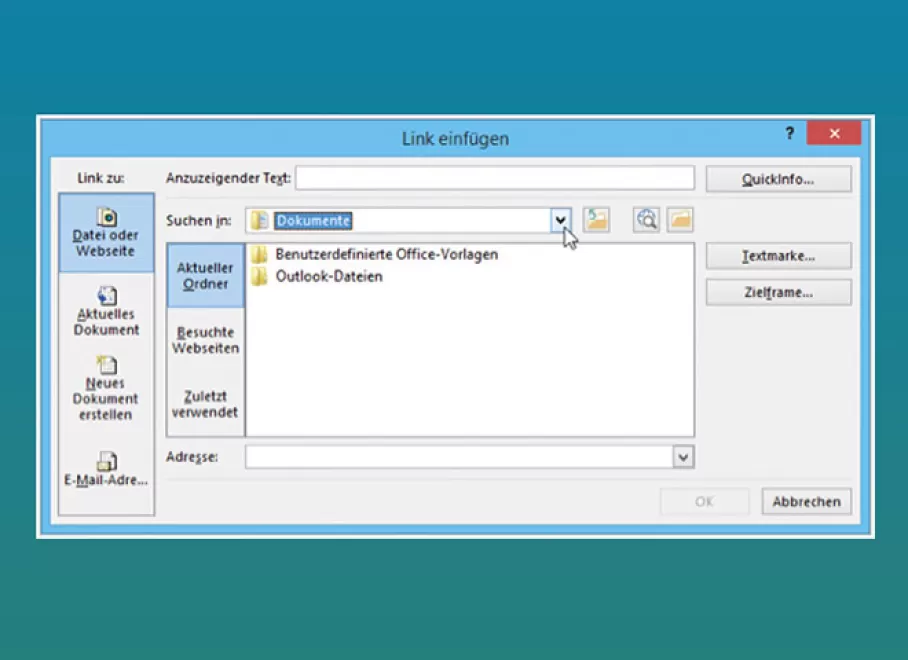Image resolution: width=908 pixels, height=660 pixels.
Task: Choose 'Neues Dokument erstellen' option
Action: click(106, 388)
